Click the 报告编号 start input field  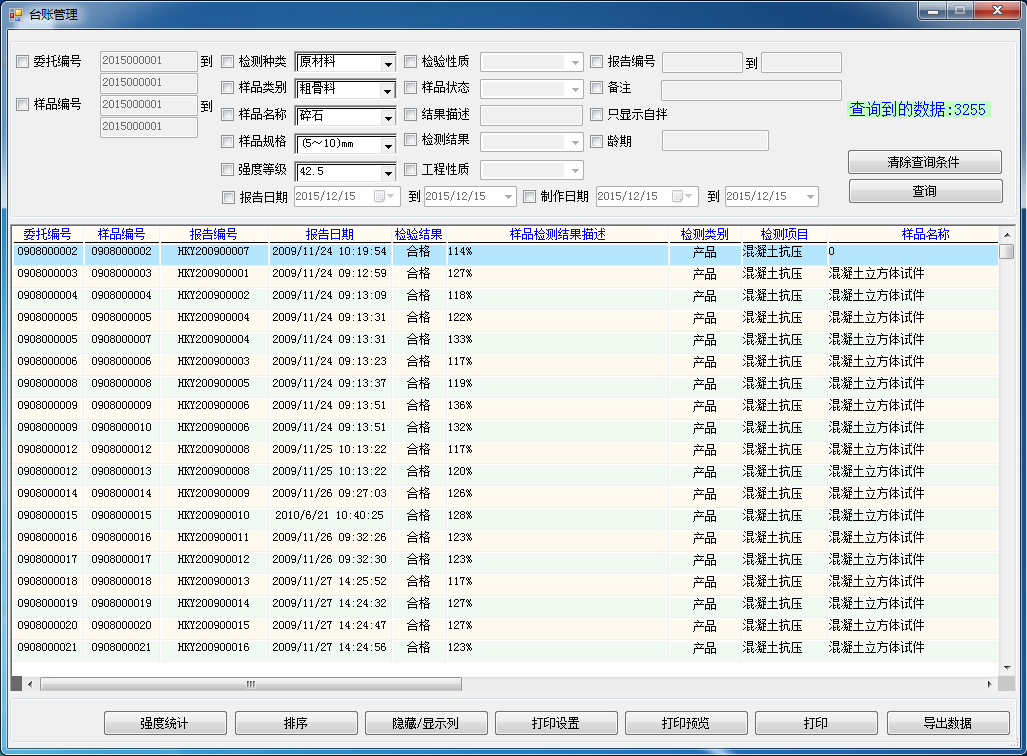click(x=702, y=63)
